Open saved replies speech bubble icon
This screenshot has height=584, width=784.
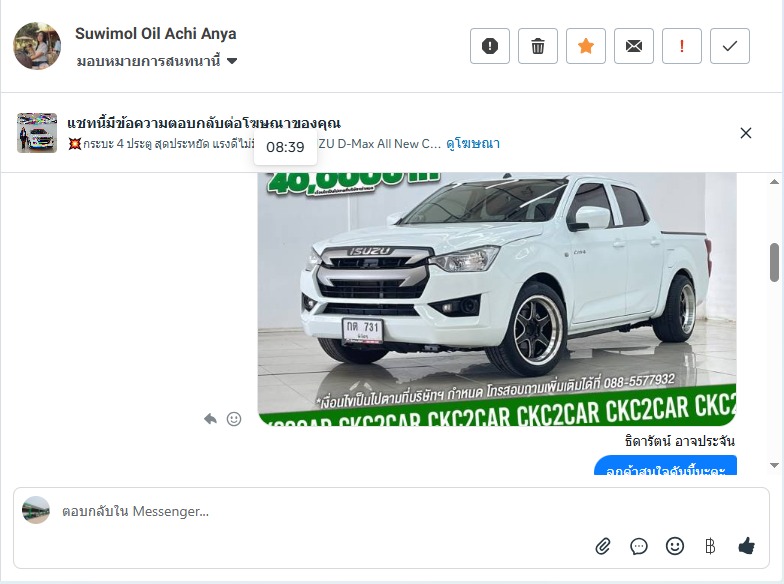[638, 546]
